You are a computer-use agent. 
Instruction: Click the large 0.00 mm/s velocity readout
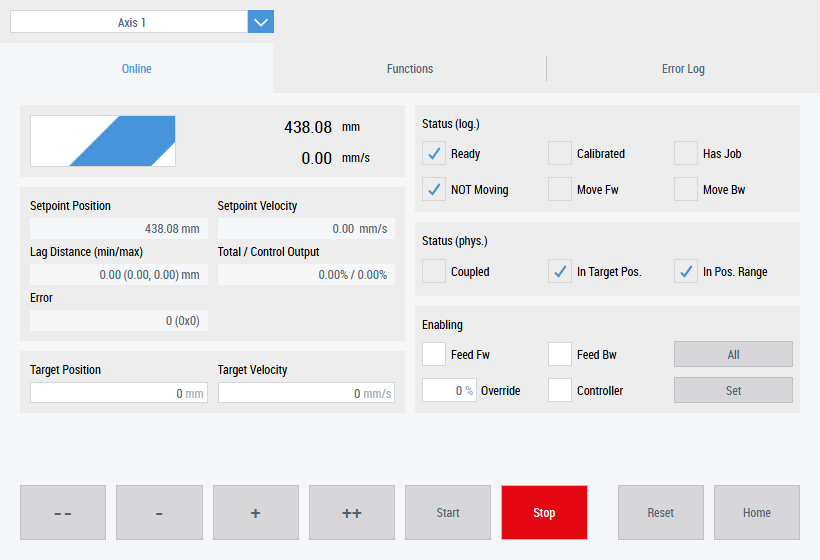335,158
